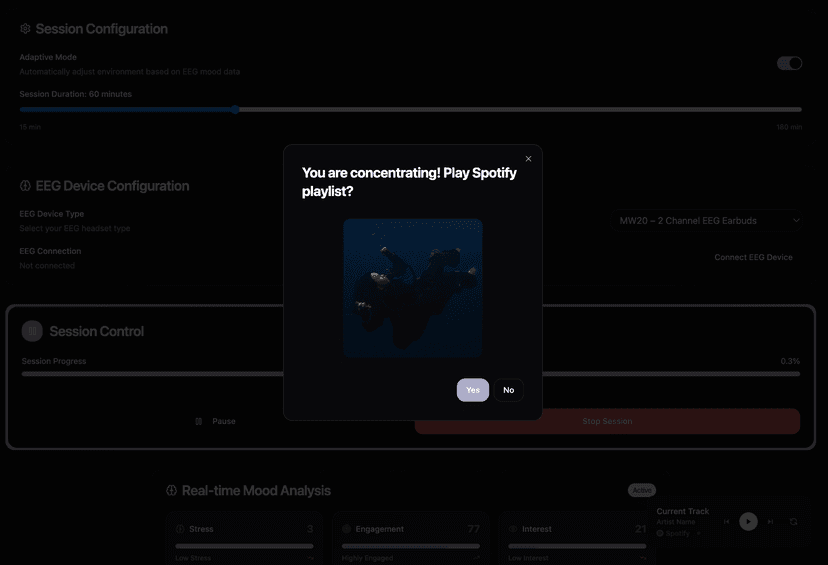Image resolution: width=828 pixels, height=565 pixels.
Task: Click Yes to play Spotify playlist
Action: pyautogui.click(x=473, y=390)
